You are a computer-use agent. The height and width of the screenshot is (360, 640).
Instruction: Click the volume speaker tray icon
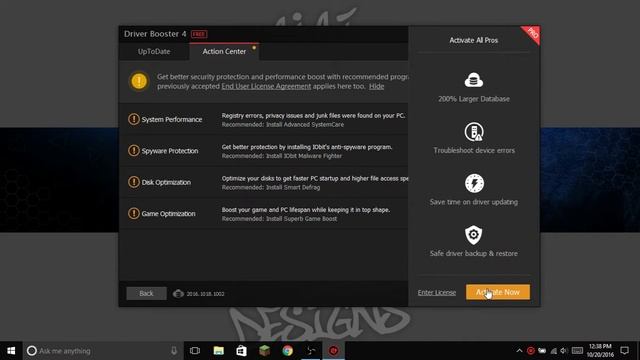tap(564, 351)
